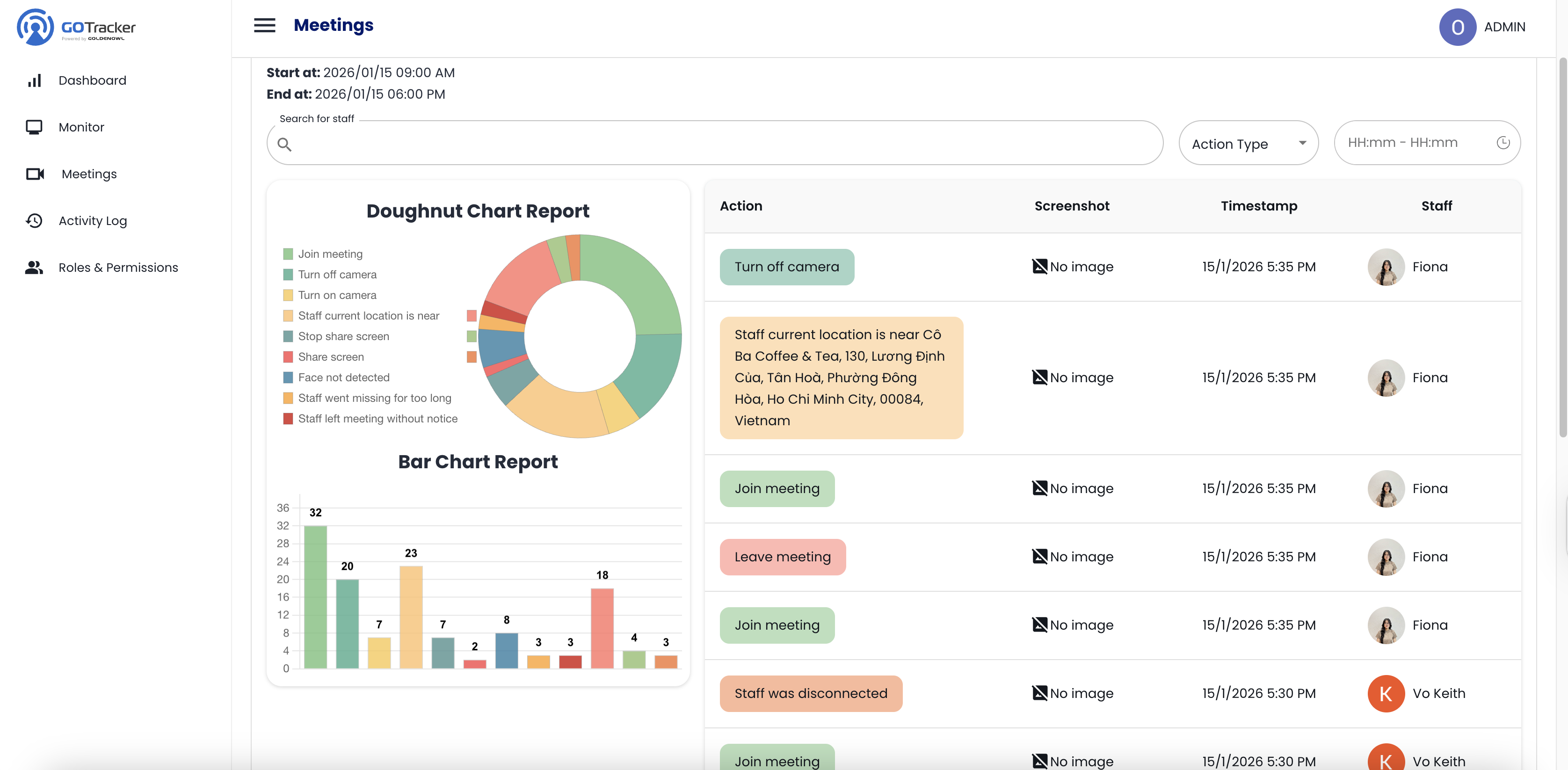Click the Meetings video camera icon

(35, 174)
